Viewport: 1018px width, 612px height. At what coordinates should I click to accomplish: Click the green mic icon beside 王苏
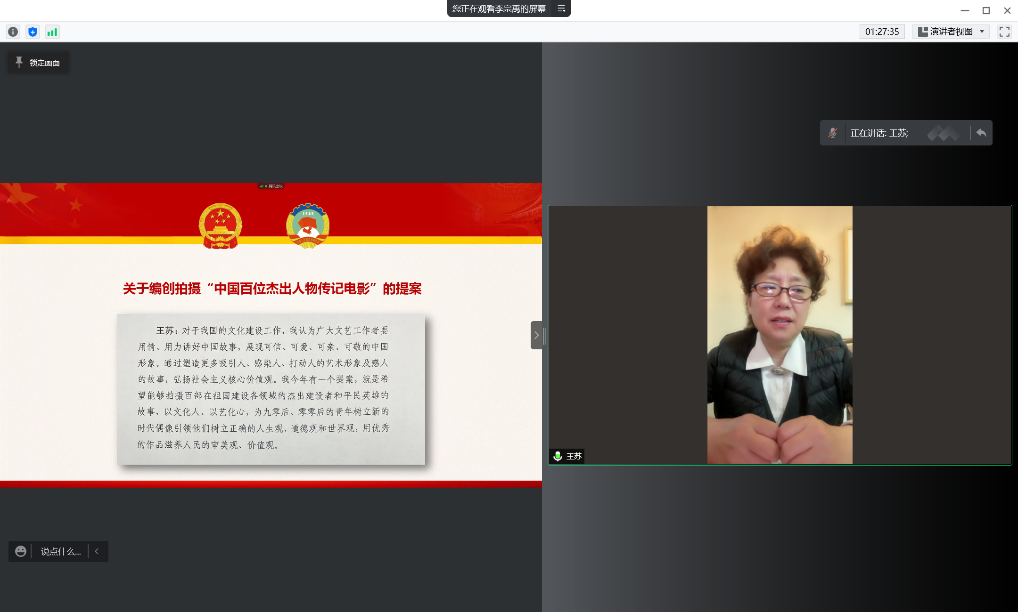557,455
